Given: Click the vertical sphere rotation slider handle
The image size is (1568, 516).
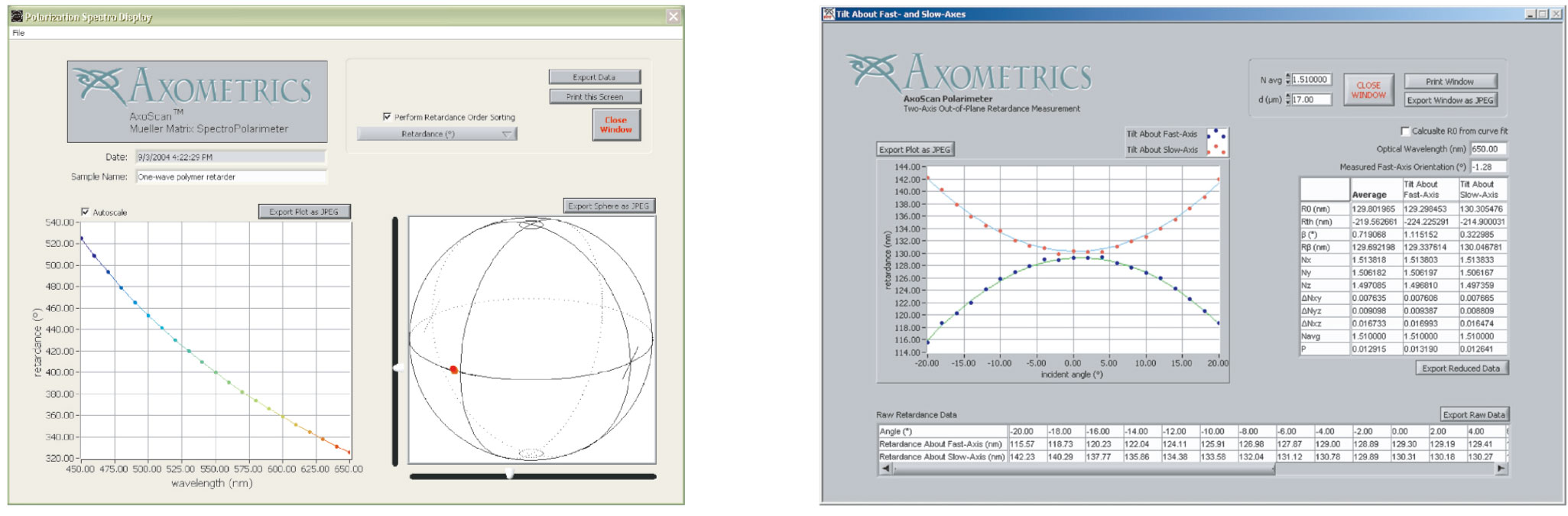Looking at the screenshot, I should click(x=397, y=368).
